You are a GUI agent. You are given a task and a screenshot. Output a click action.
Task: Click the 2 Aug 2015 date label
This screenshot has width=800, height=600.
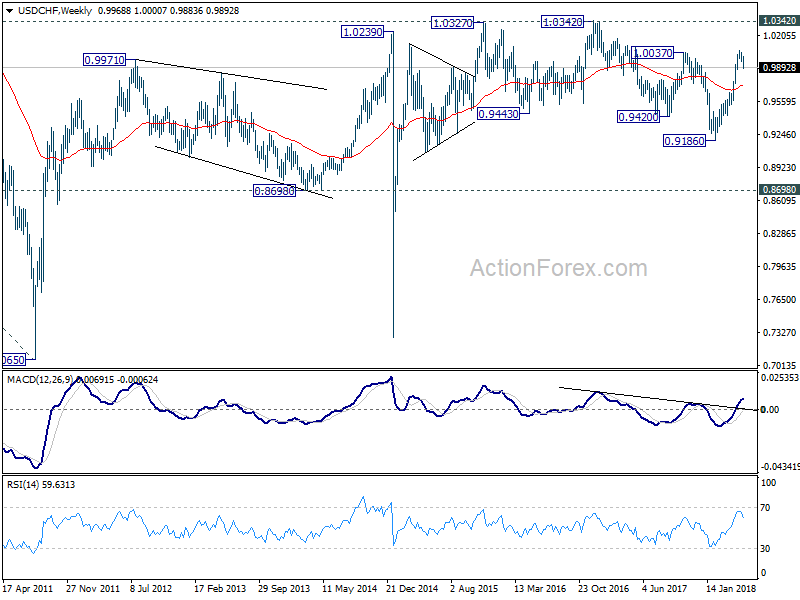point(474,589)
